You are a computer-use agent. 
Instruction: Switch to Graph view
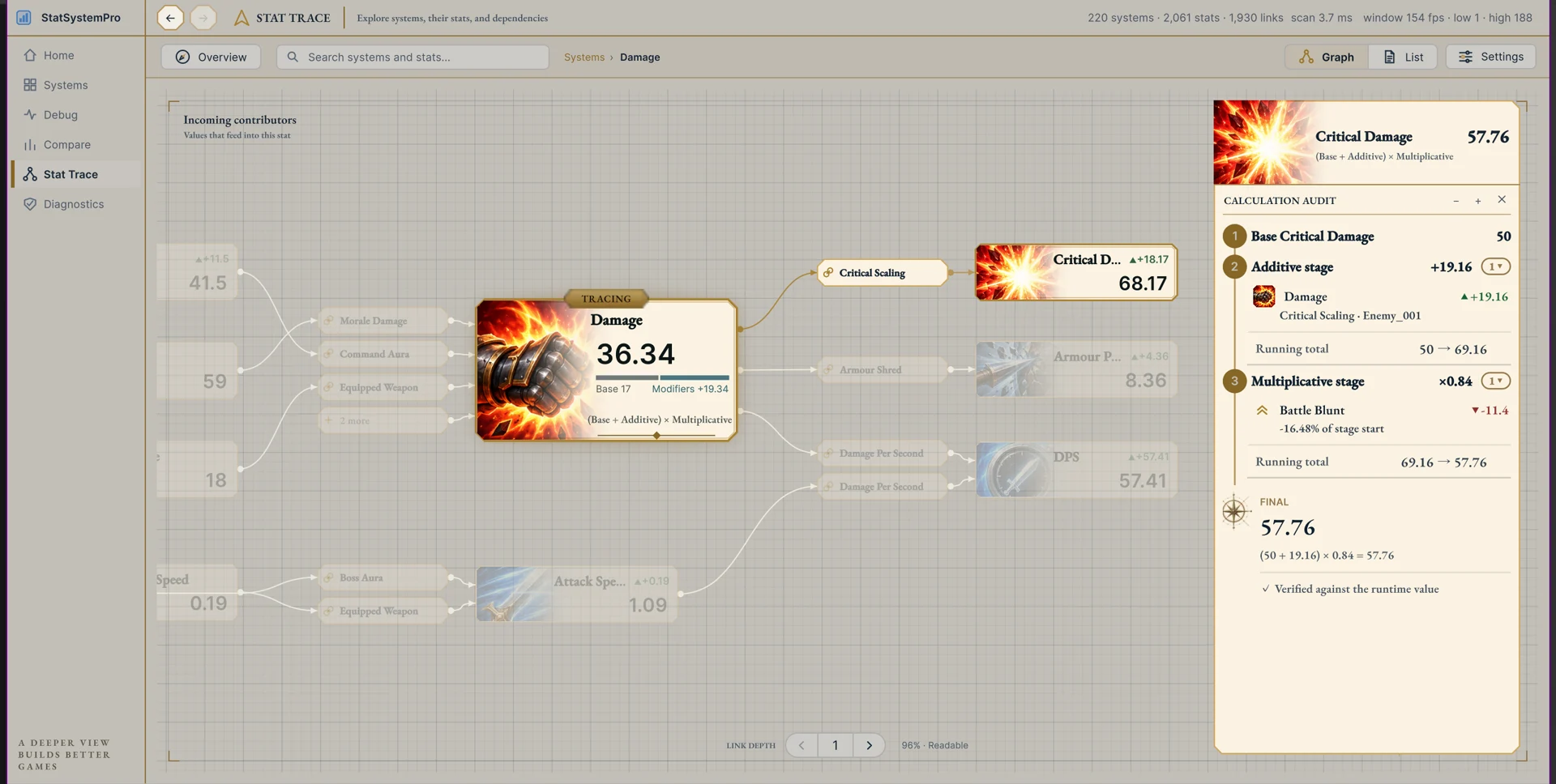click(1327, 57)
